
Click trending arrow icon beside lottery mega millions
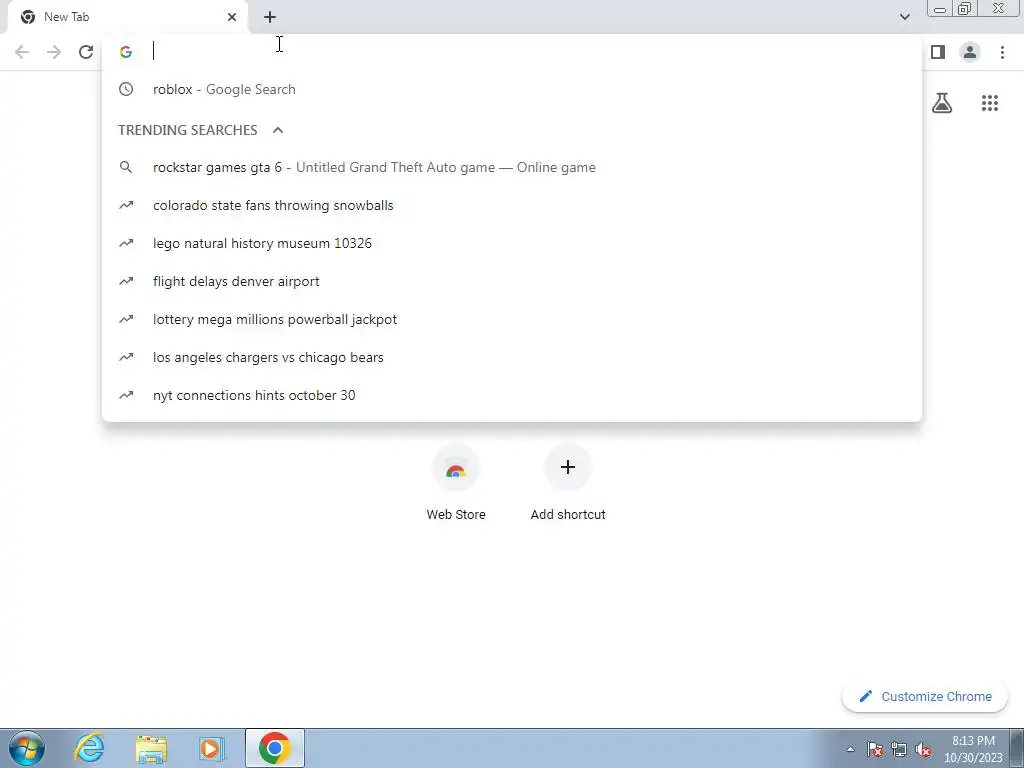[x=126, y=319]
